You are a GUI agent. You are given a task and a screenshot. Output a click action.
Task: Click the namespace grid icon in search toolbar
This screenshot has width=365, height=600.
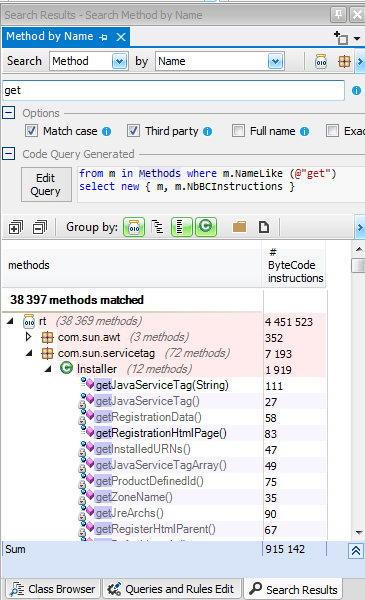tap(344, 61)
